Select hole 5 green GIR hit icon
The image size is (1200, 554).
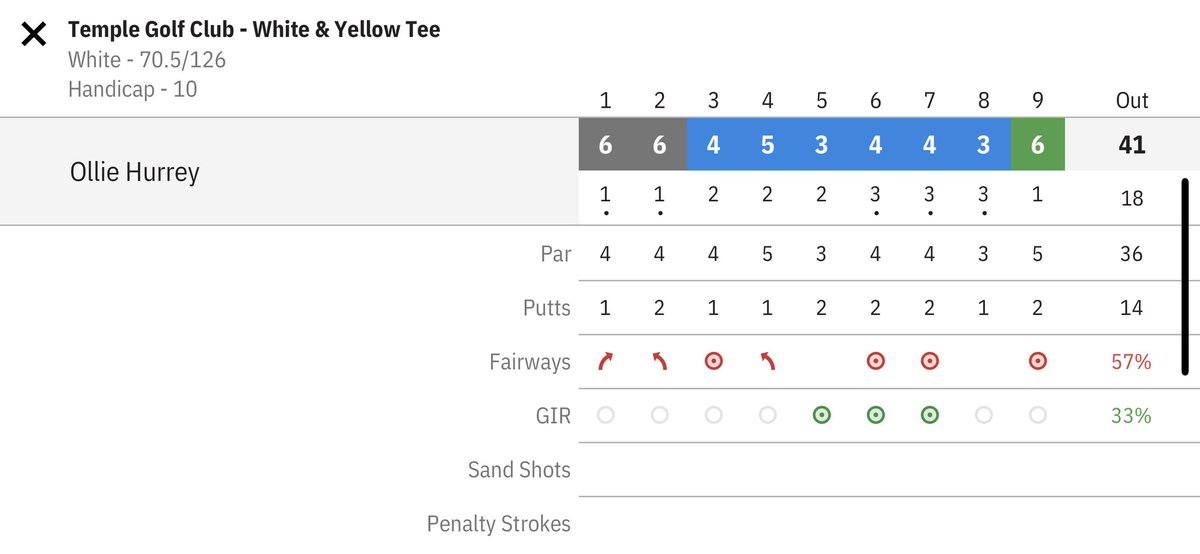[x=821, y=415]
